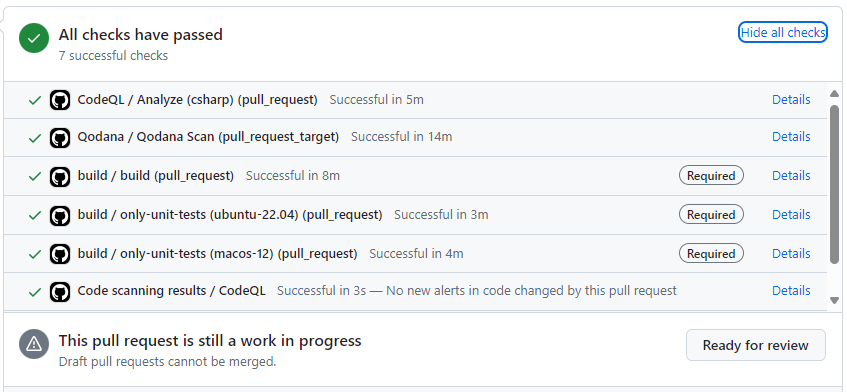Click GitHub icon for macos-12 unit tests
The height and width of the screenshot is (392, 847).
click(x=60, y=254)
